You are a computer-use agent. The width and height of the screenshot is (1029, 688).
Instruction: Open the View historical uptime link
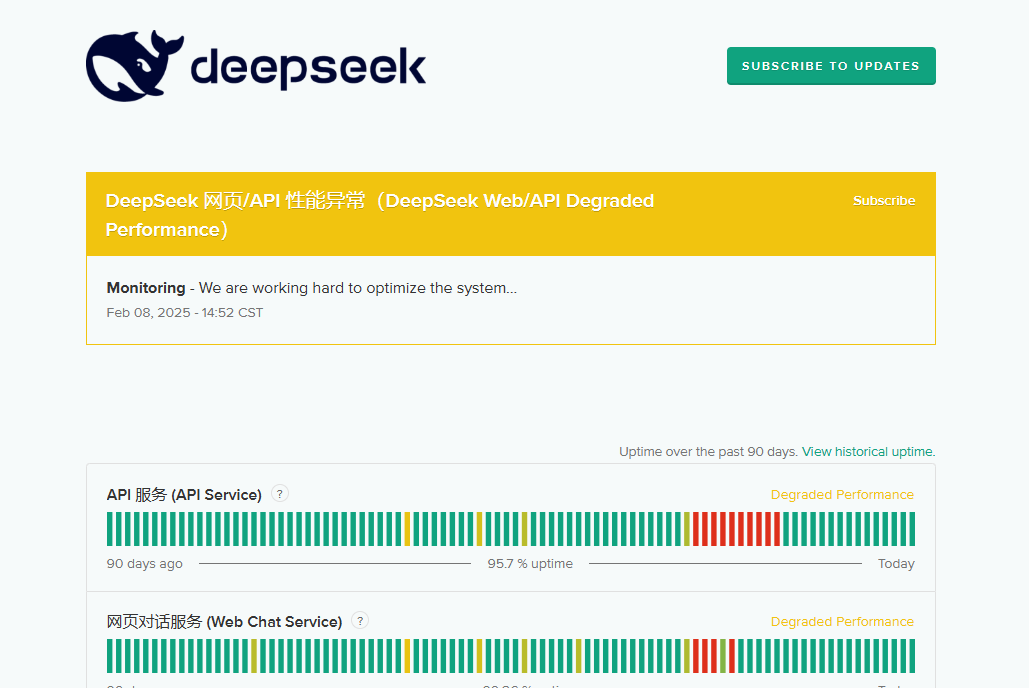tap(868, 452)
